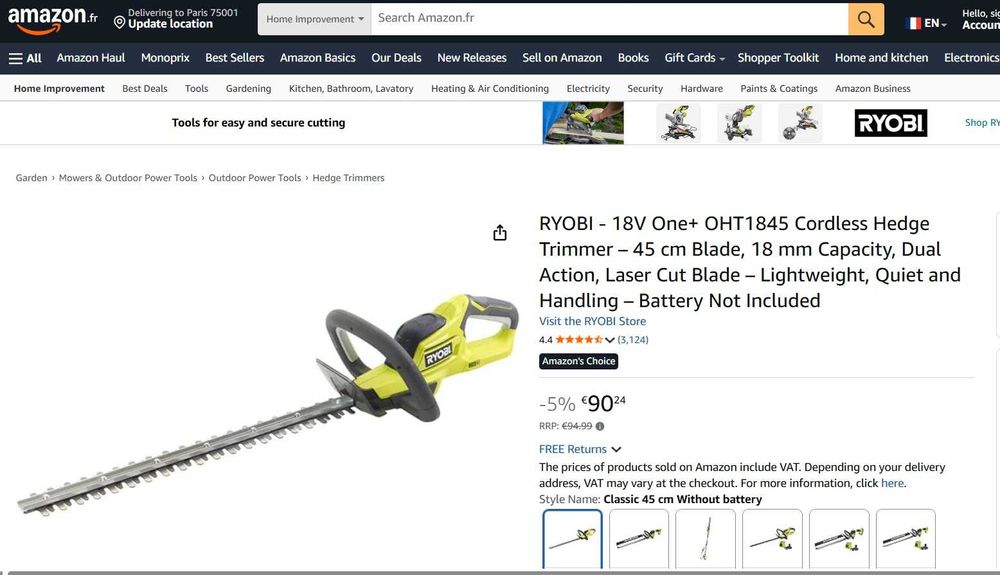1000x575 pixels.
Task: Click the RYOBI brand logo banner
Action: pos(890,123)
